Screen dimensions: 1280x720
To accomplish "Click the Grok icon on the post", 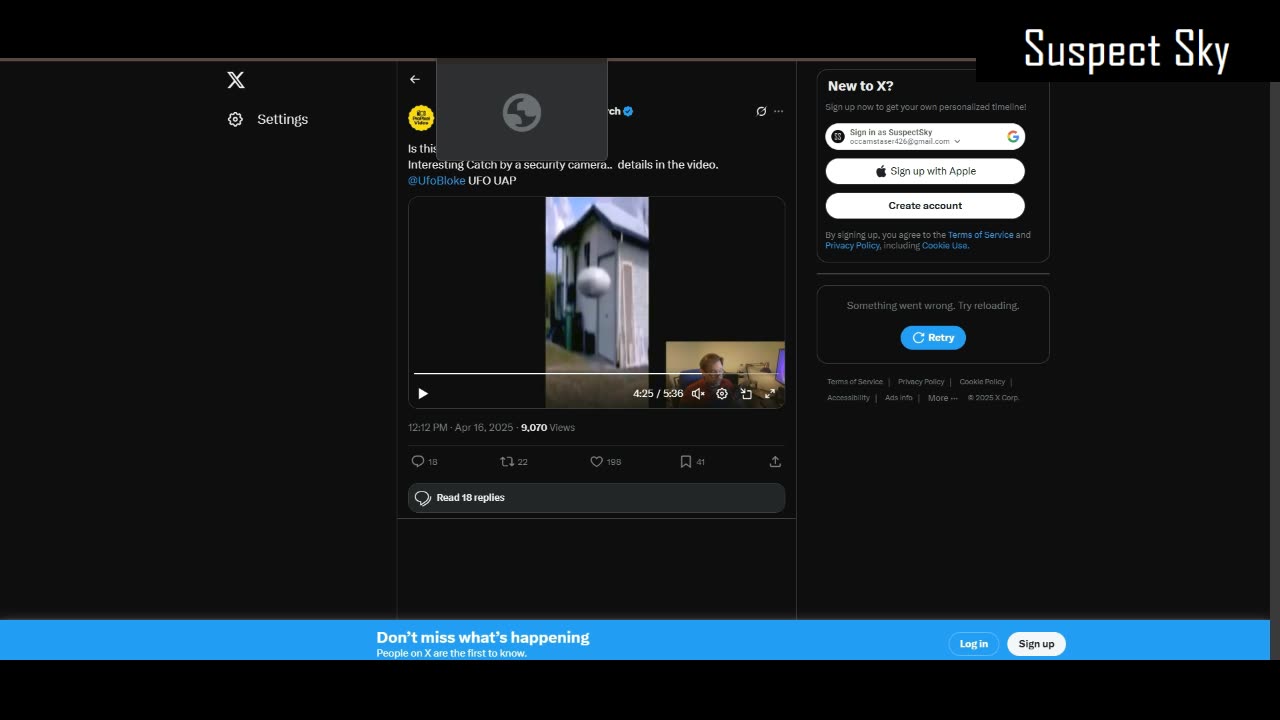I will (761, 111).
